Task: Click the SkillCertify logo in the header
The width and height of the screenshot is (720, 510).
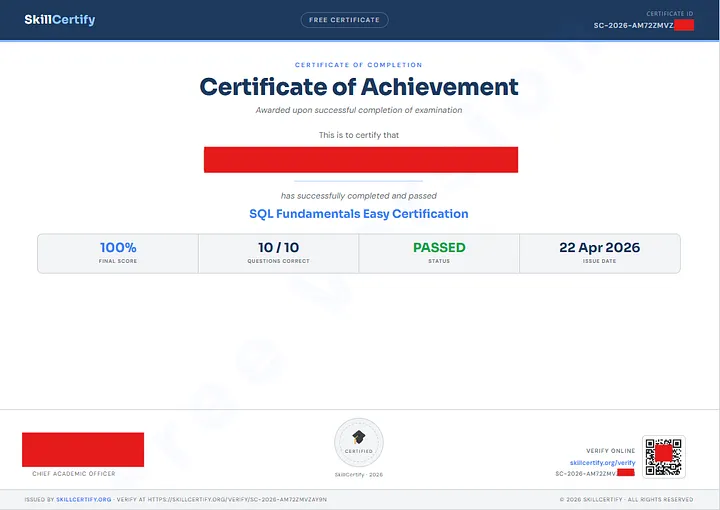Action: click(60, 20)
